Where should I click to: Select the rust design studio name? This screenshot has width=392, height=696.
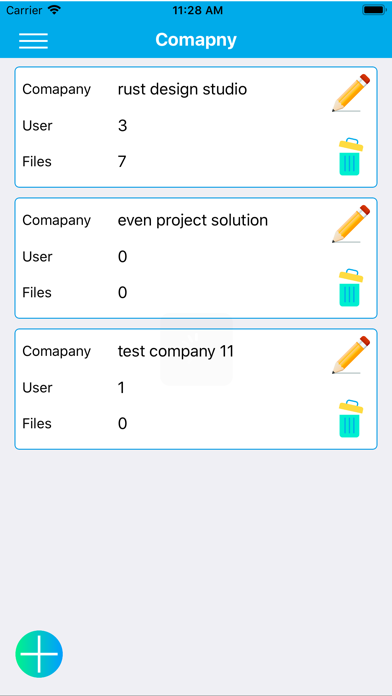(x=182, y=89)
